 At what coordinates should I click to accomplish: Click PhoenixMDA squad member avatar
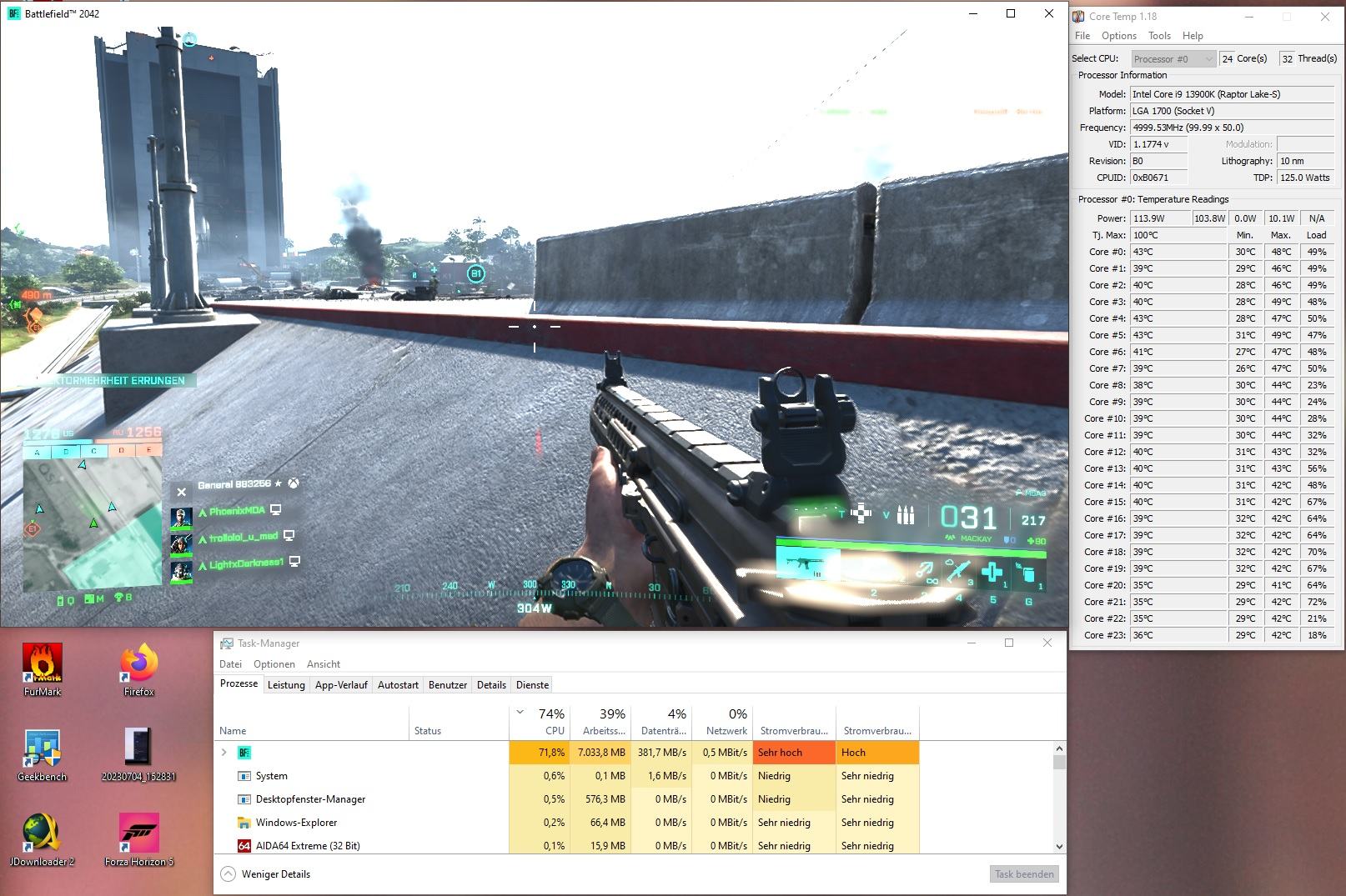tap(181, 518)
